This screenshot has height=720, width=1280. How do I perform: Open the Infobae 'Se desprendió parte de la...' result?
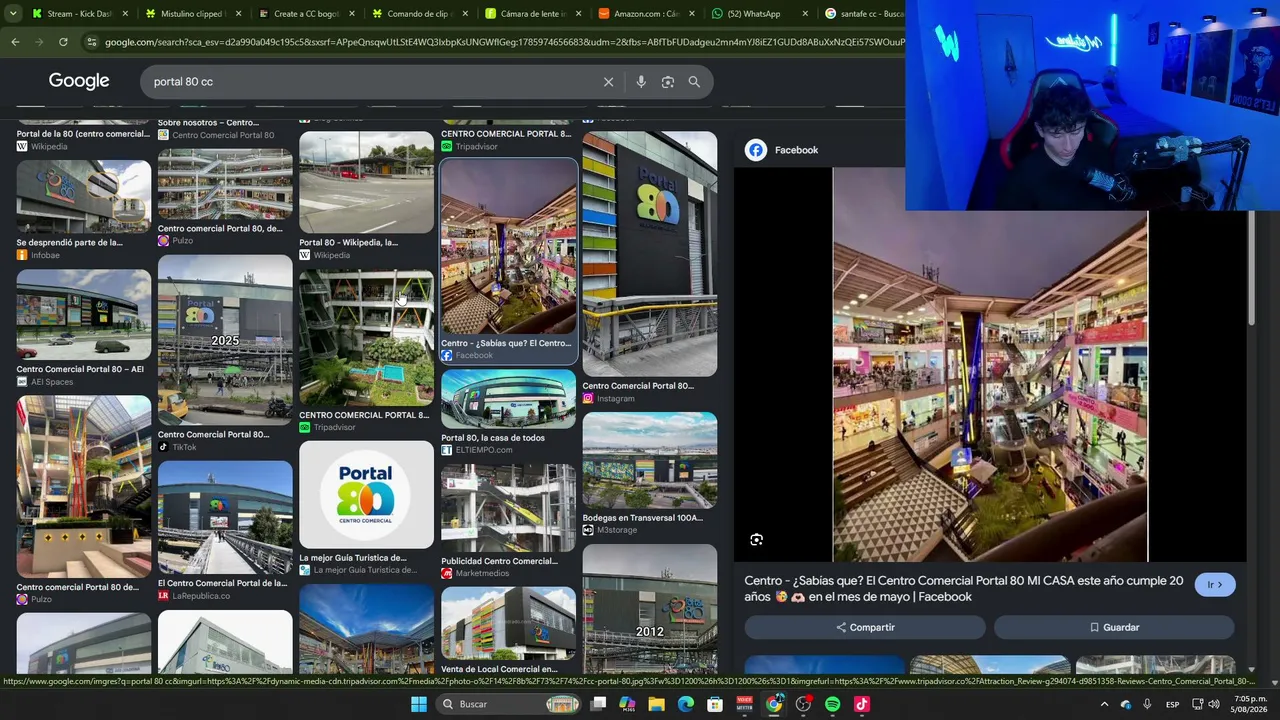tap(84, 210)
